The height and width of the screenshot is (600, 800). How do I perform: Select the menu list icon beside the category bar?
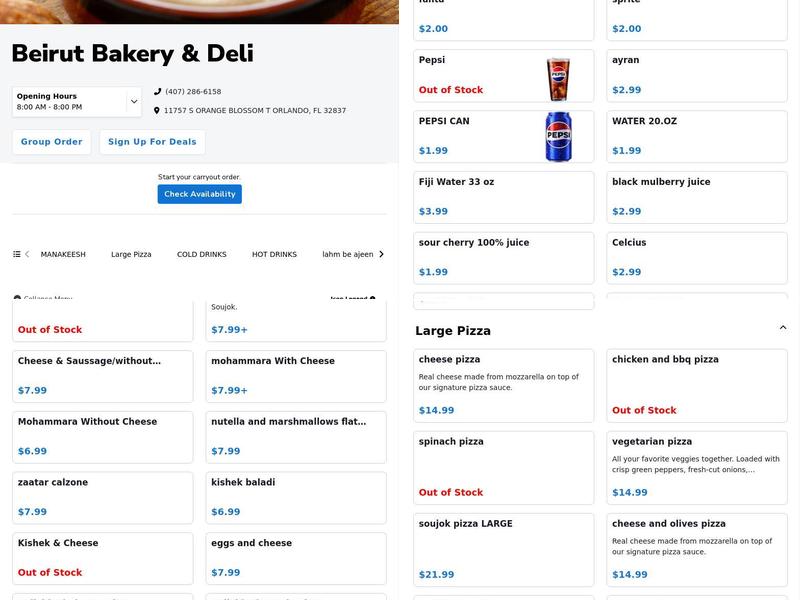(x=16, y=254)
